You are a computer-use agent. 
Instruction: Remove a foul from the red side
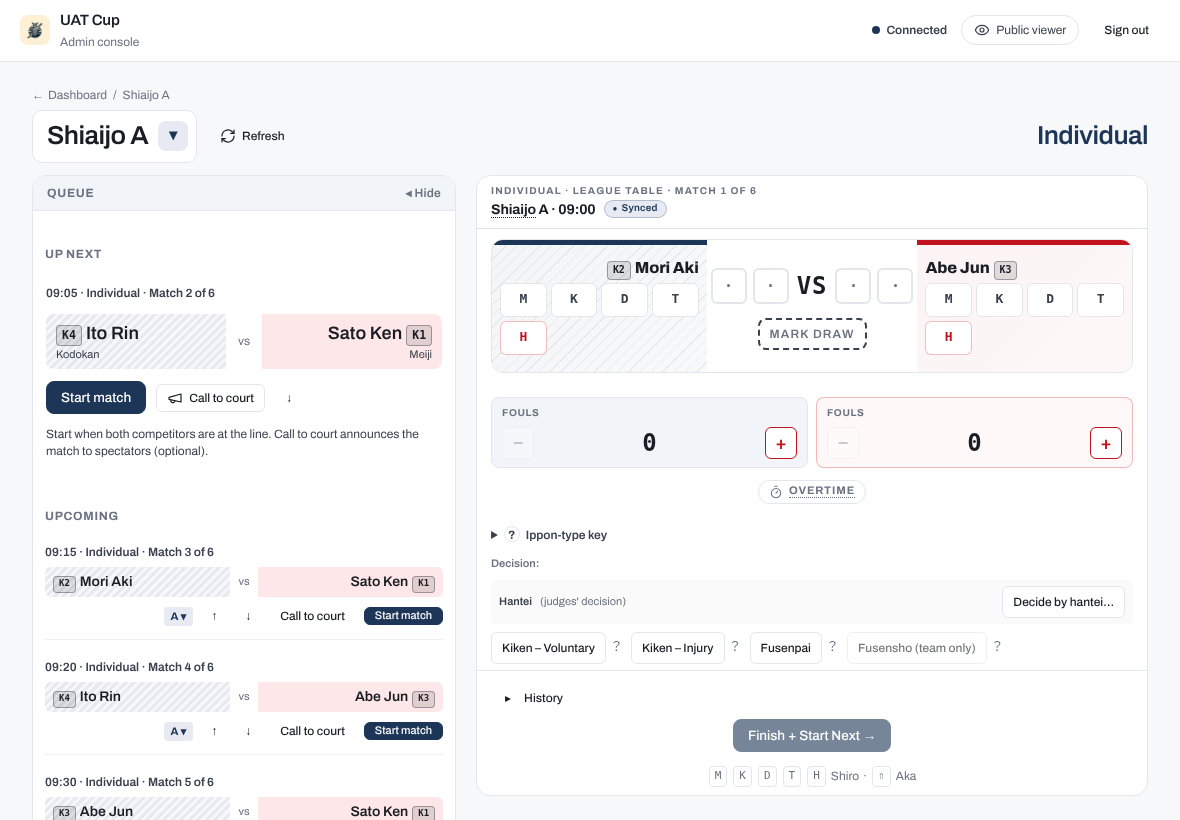pyautogui.click(x=843, y=443)
